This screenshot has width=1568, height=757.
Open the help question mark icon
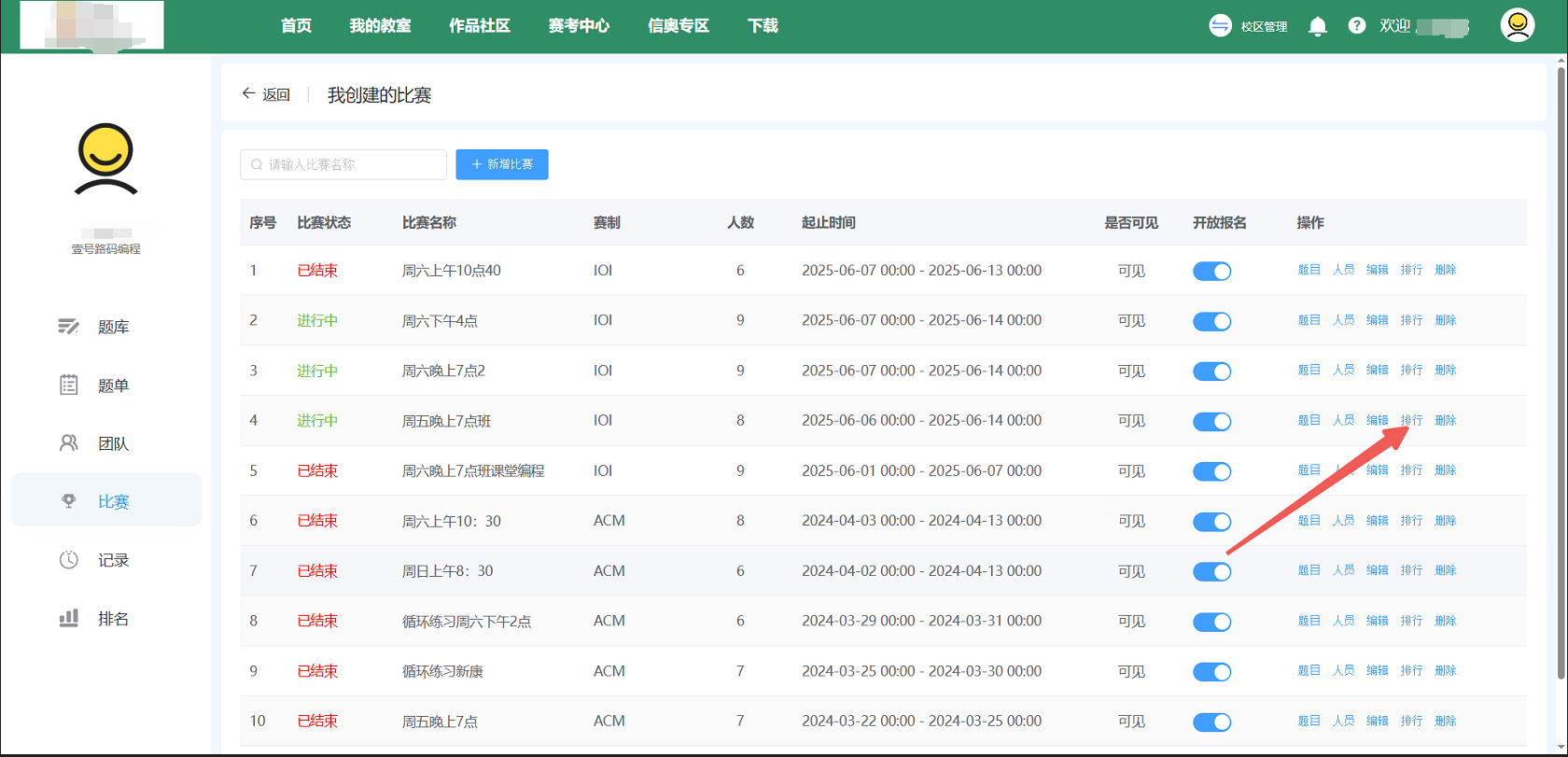pos(1356,26)
